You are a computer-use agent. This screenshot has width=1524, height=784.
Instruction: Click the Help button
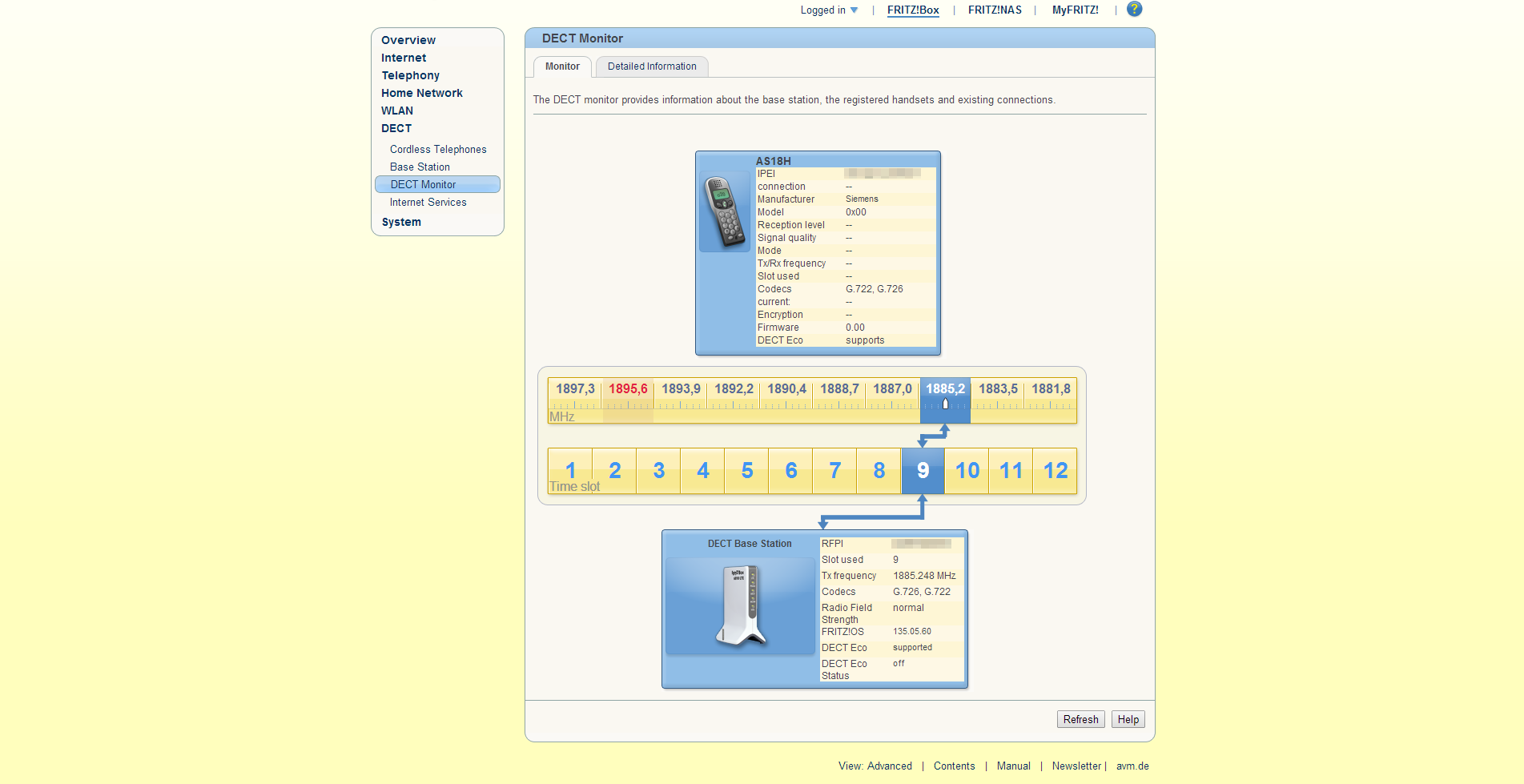1128,719
